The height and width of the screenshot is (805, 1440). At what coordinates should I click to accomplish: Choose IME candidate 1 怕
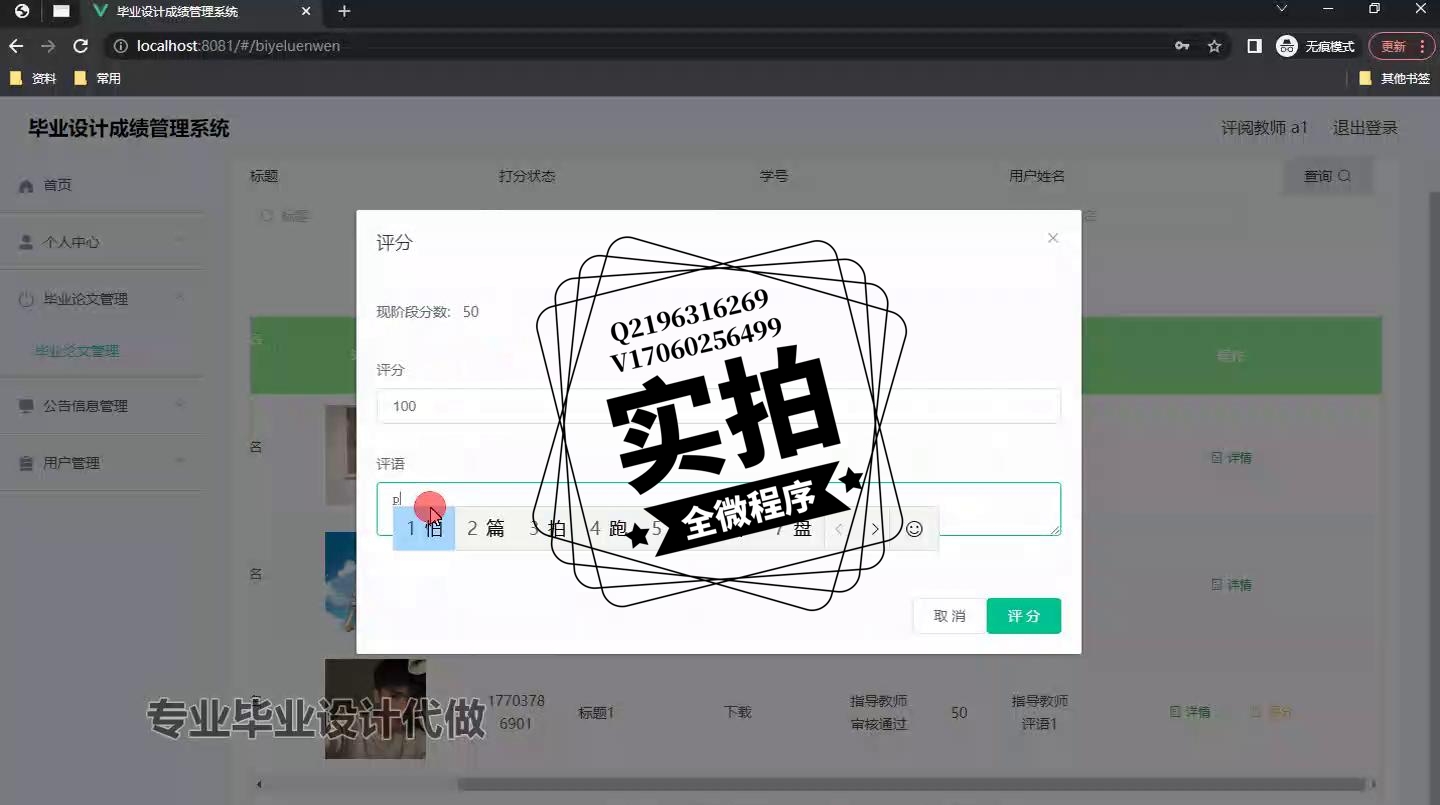click(424, 528)
